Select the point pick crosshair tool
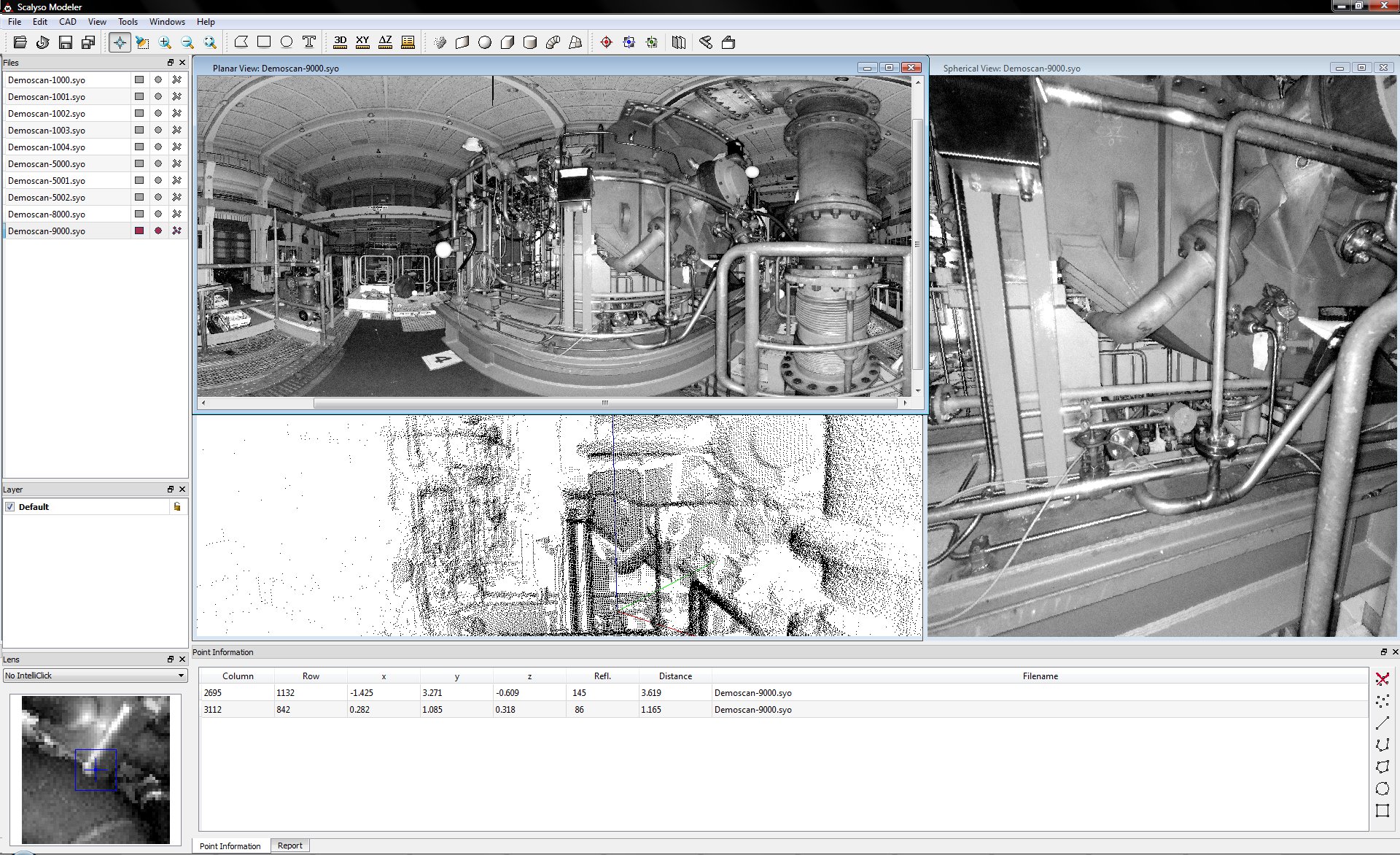The height and width of the screenshot is (855, 1400). [120, 42]
